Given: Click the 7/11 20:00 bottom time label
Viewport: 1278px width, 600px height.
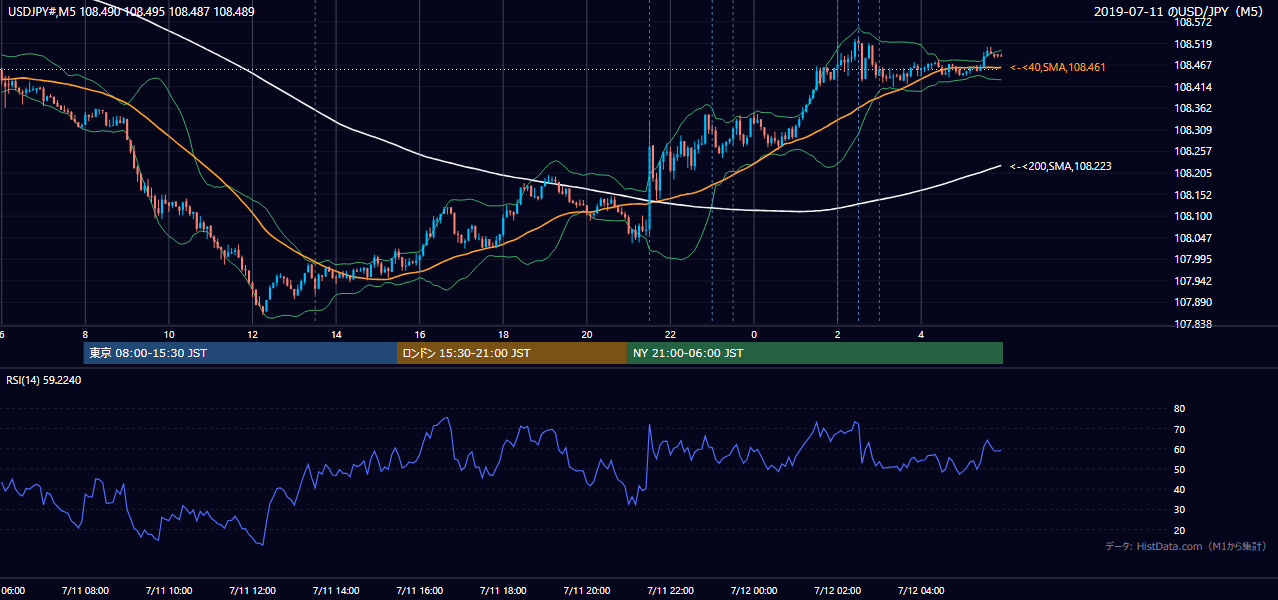Looking at the screenshot, I should coord(586,590).
